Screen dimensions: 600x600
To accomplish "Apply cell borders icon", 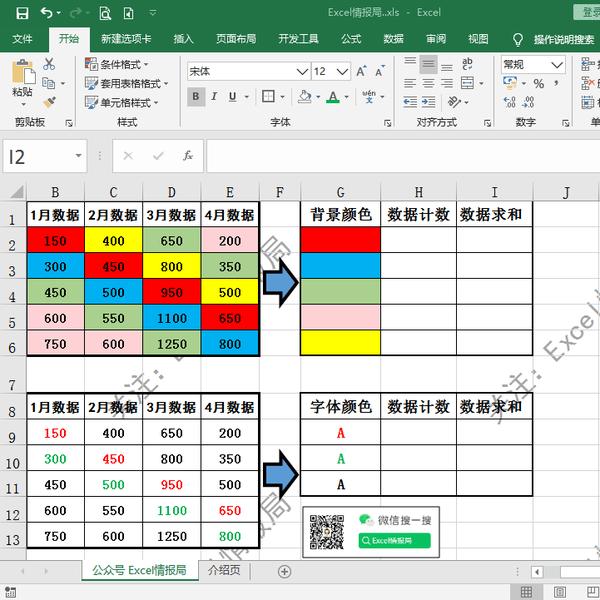I will click(268, 96).
